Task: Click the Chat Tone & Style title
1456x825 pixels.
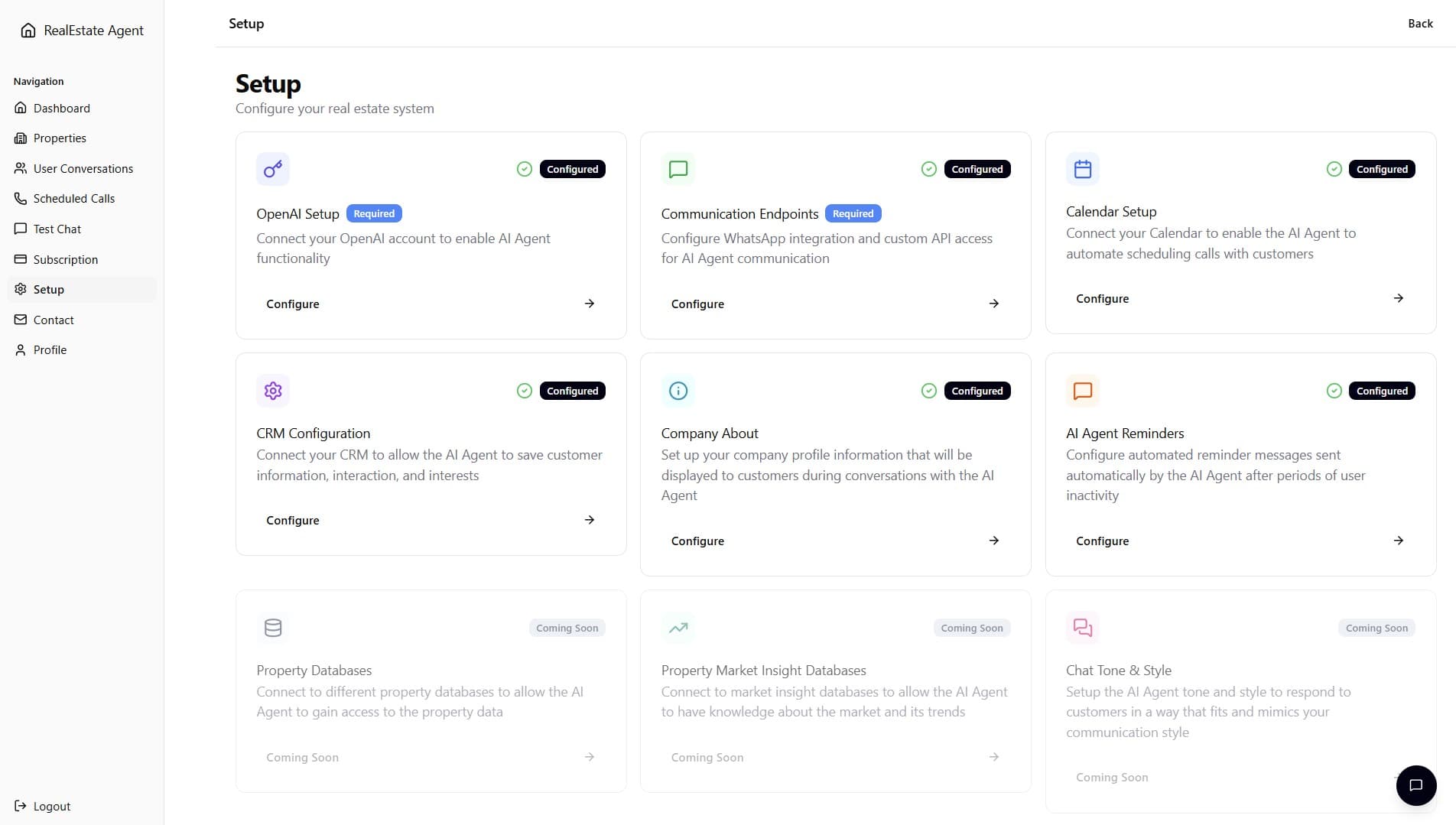Action: coord(1119,671)
